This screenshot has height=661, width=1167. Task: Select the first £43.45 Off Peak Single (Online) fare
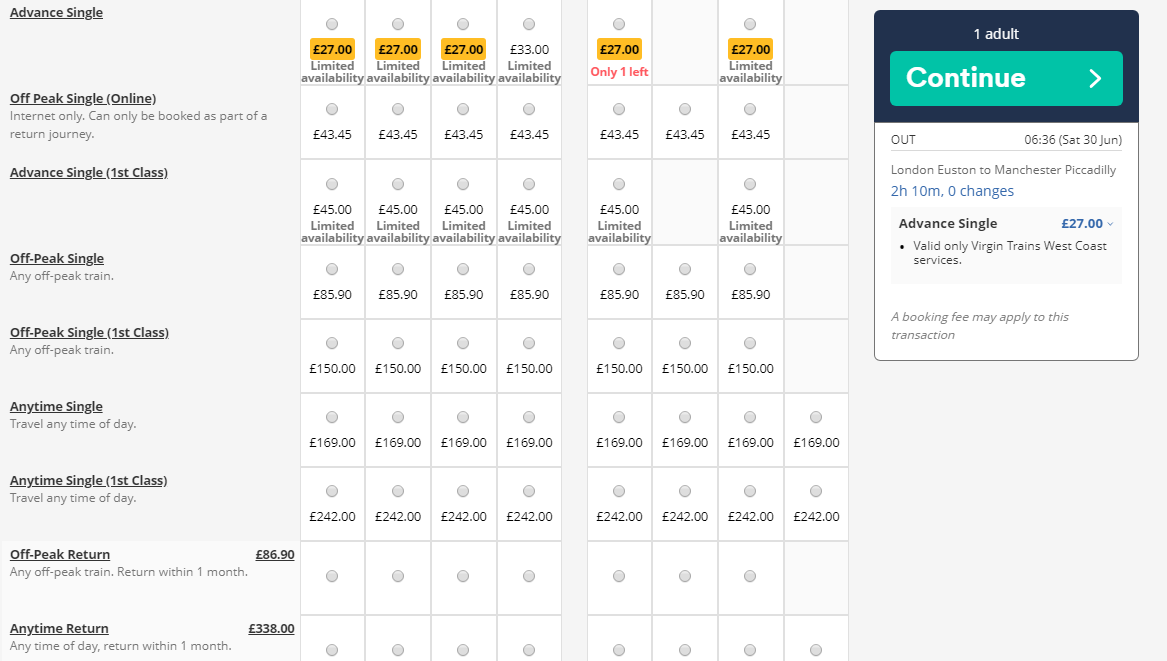332,109
